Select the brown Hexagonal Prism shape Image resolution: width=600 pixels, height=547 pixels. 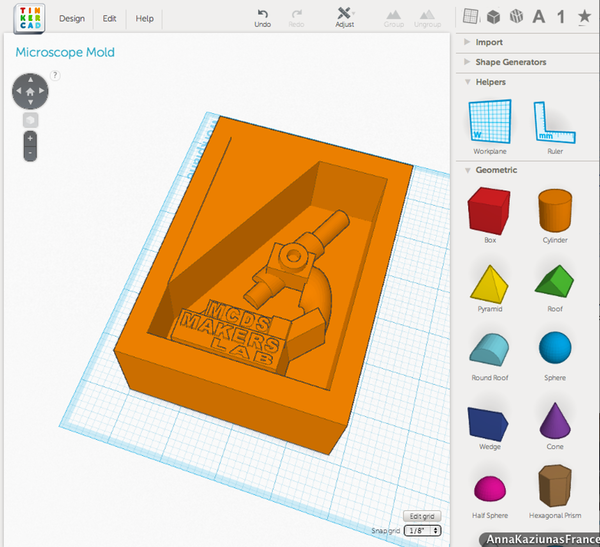pos(555,491)
